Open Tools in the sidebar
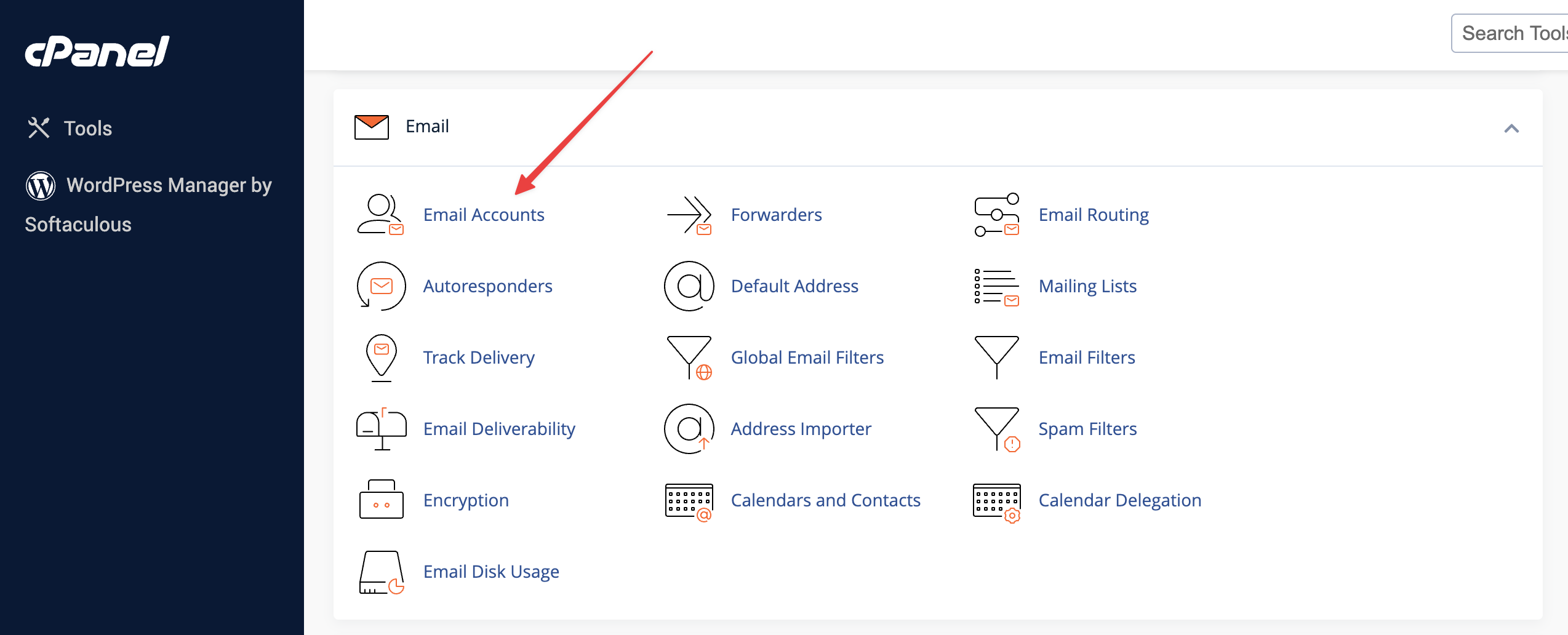1568x635 pixels. point(87,128)
